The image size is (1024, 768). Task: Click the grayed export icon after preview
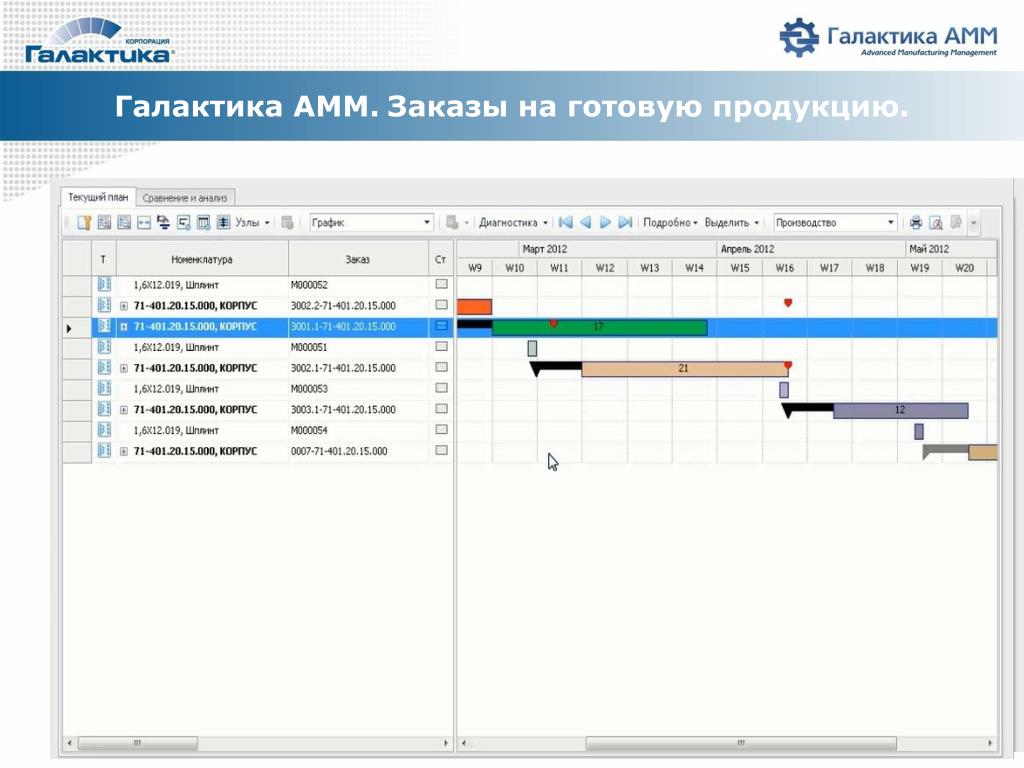(955, 223)
